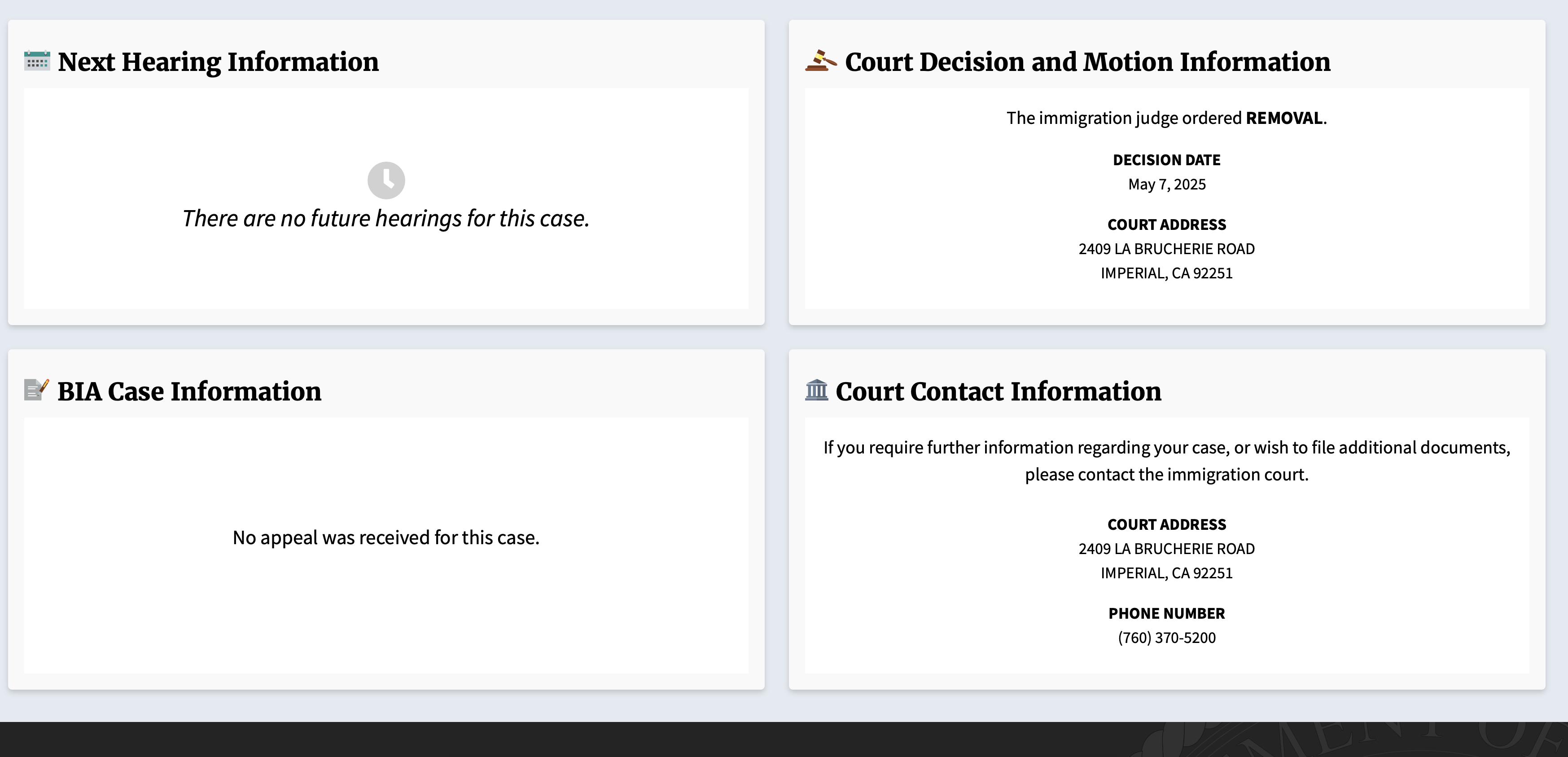
Task: Click the courthouse icon beside Court Contact Information
Action: tap(816, 390)
